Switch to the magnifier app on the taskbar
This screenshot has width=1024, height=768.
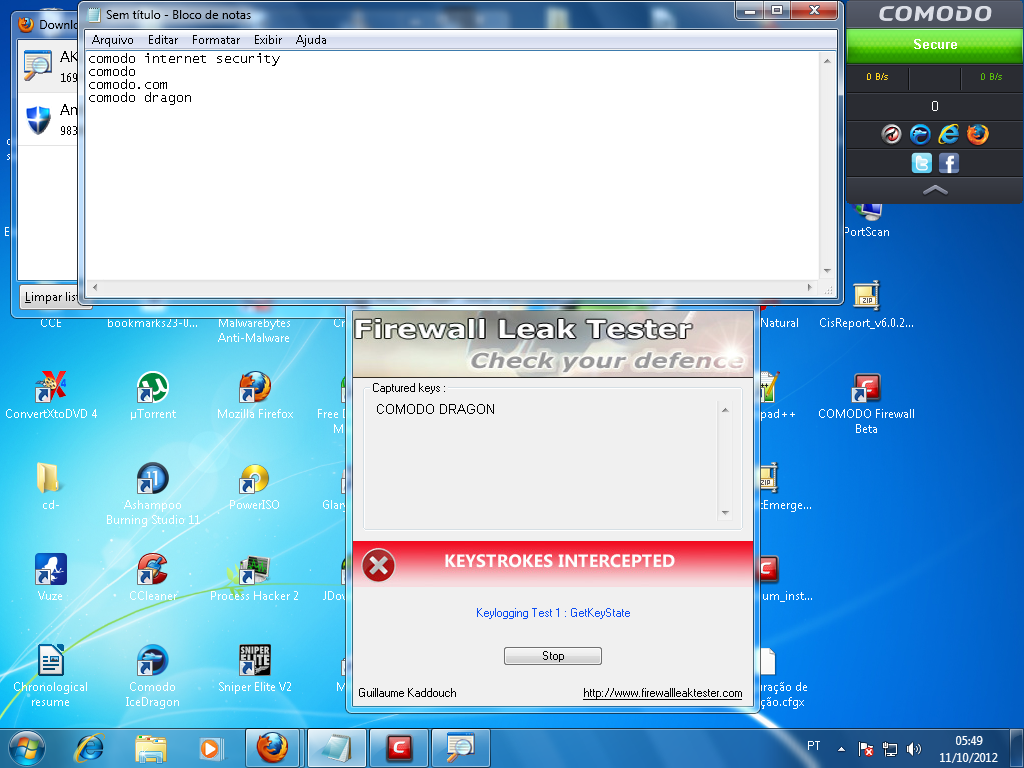460,748
